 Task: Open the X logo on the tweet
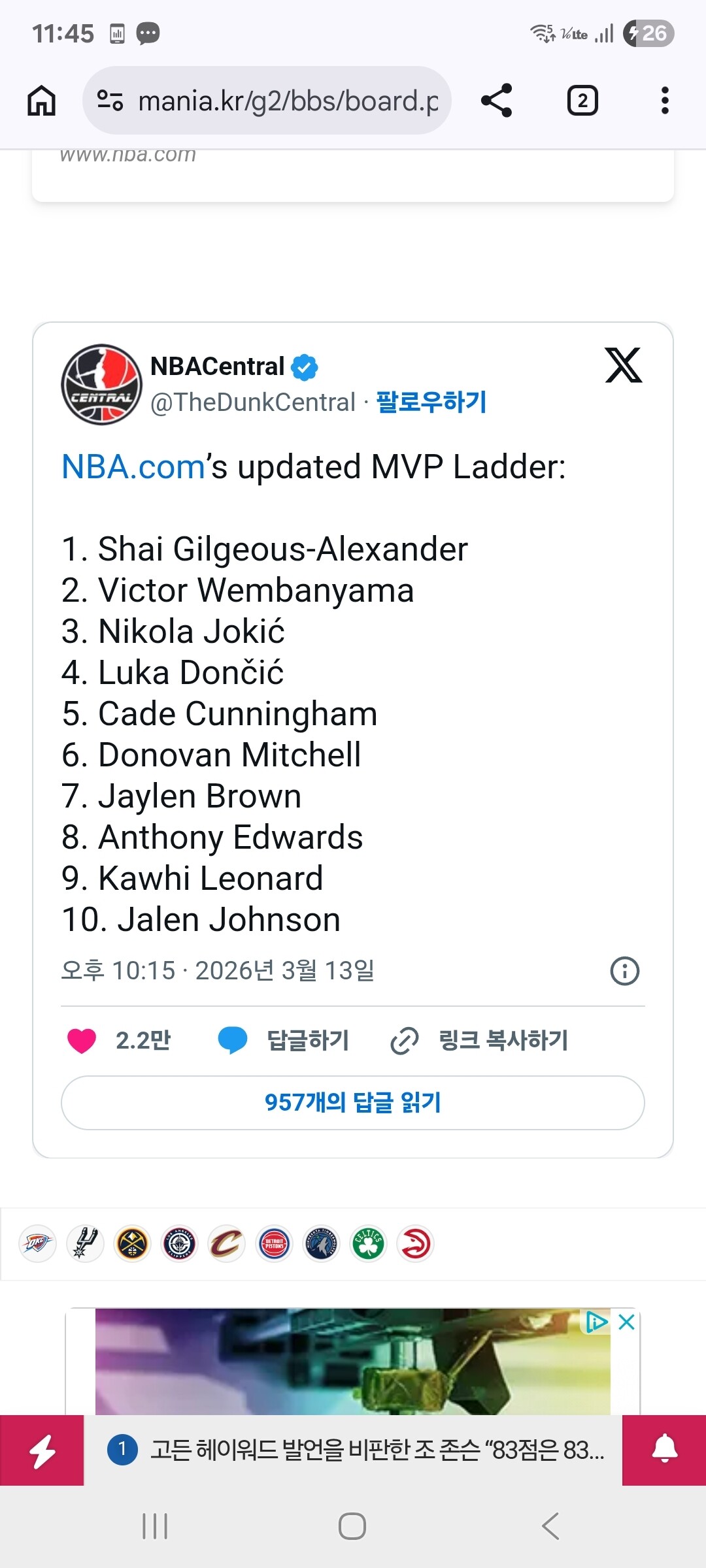(x=623, y=365)
